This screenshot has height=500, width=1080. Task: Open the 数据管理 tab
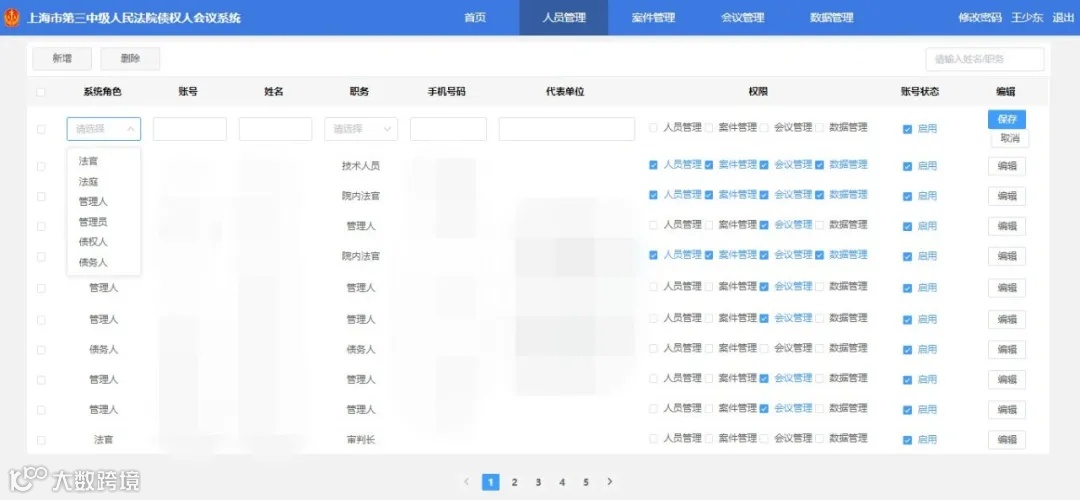click(831, 18)
